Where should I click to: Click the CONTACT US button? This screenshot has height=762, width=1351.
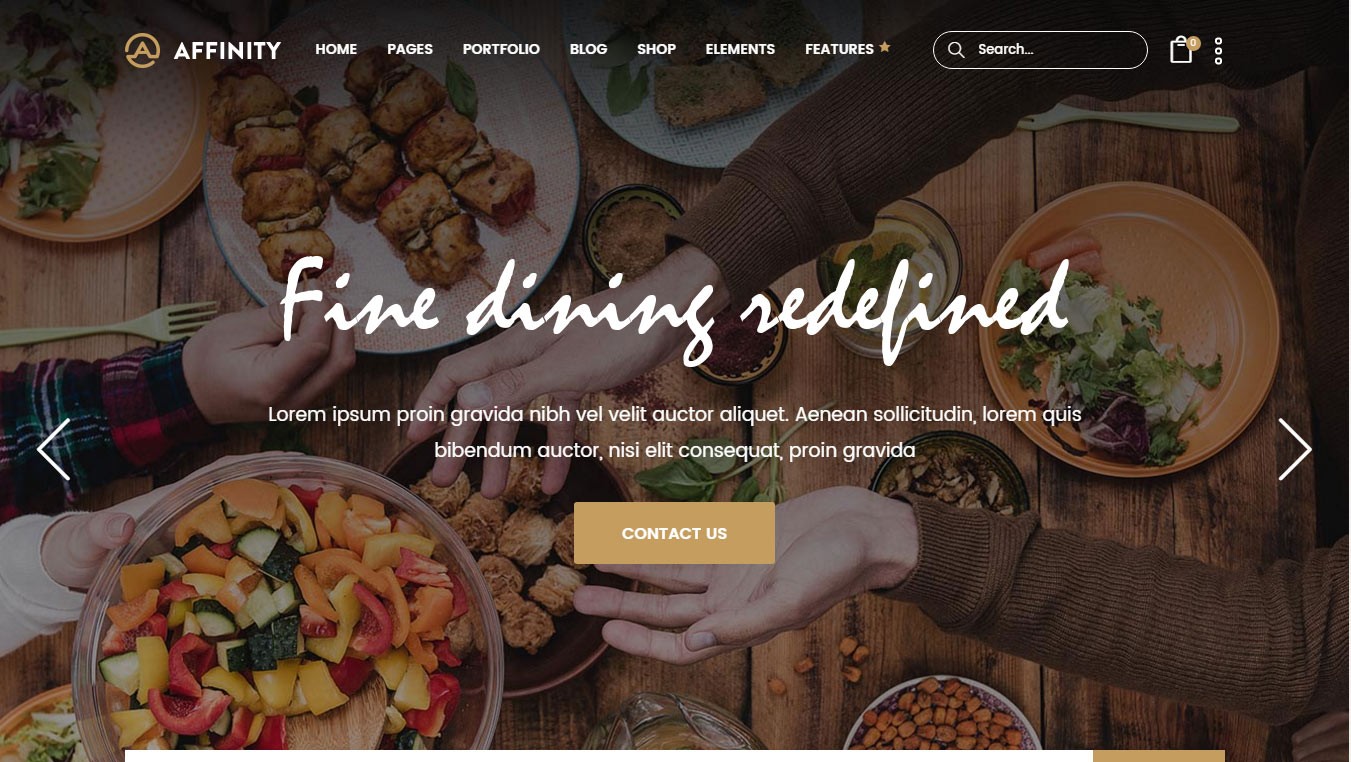(x=674, y=533)
